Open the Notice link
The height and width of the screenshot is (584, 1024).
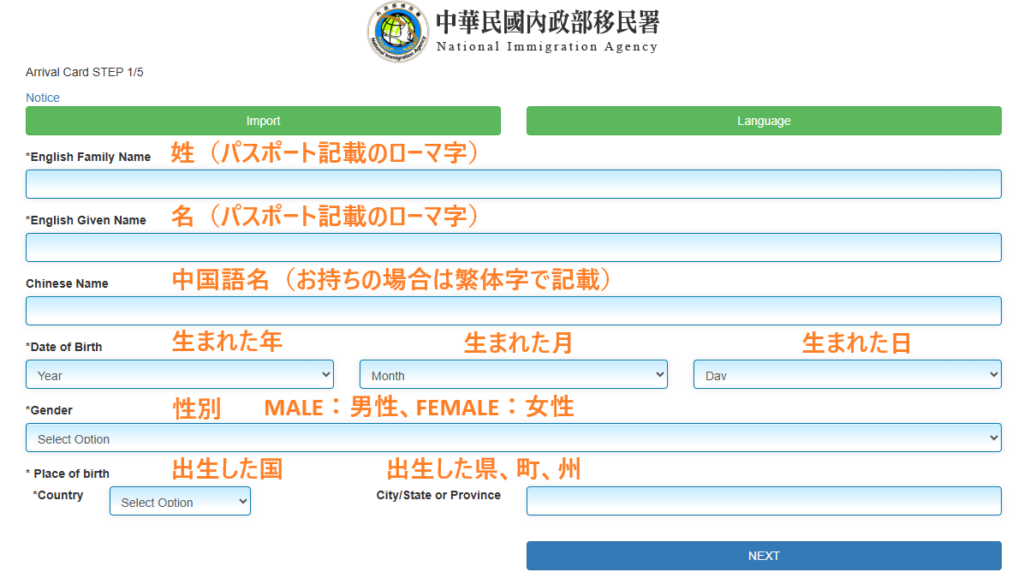(x=43, y=98)
